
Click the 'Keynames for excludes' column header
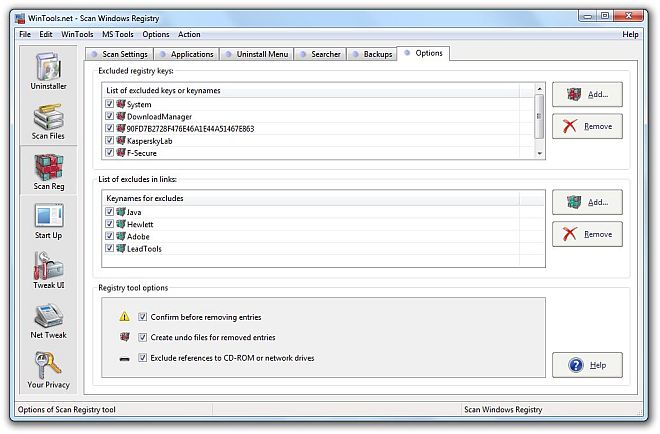(311, 198)
